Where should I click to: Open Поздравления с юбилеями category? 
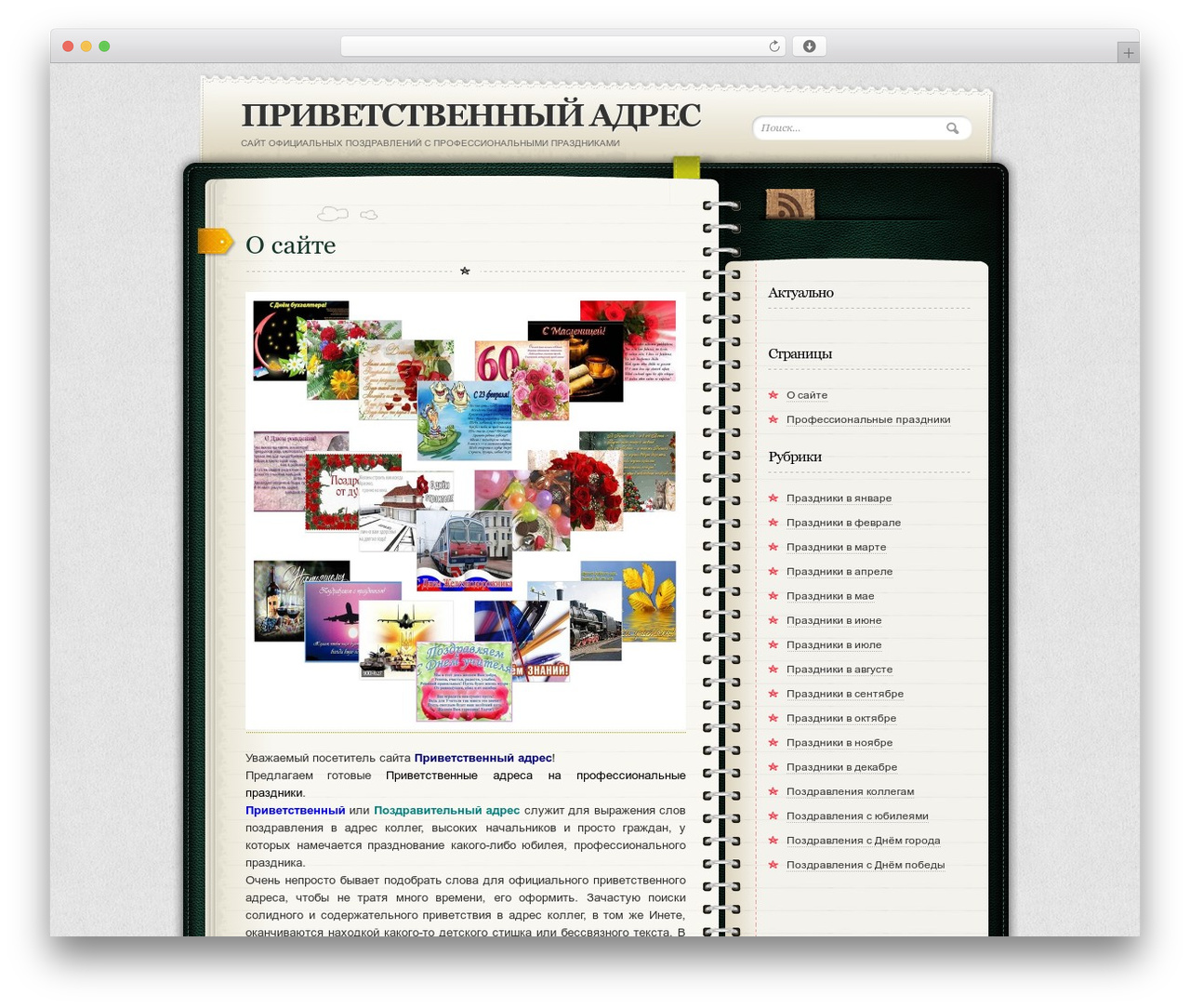[857, 816]
